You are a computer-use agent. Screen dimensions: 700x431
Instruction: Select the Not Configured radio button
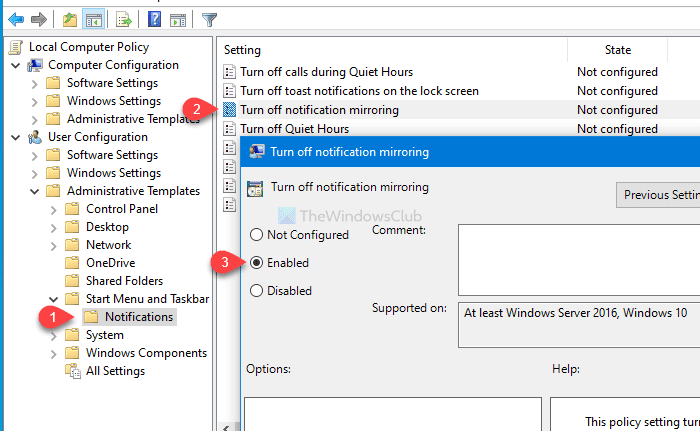(256, 235)
